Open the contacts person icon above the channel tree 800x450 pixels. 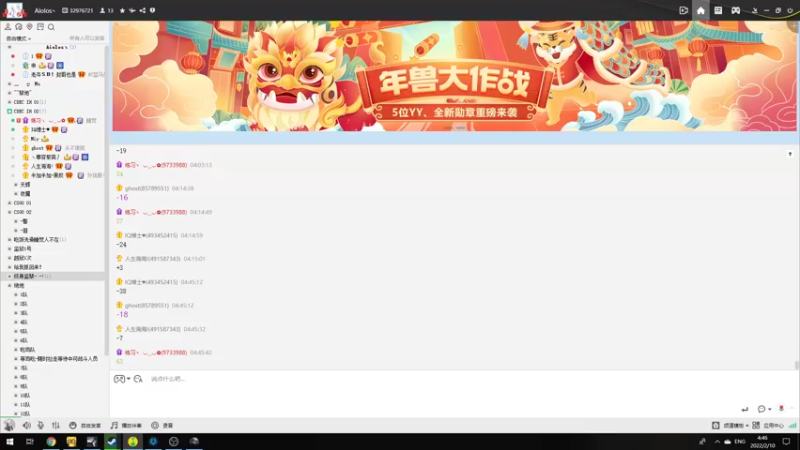(x=8, y=27)
